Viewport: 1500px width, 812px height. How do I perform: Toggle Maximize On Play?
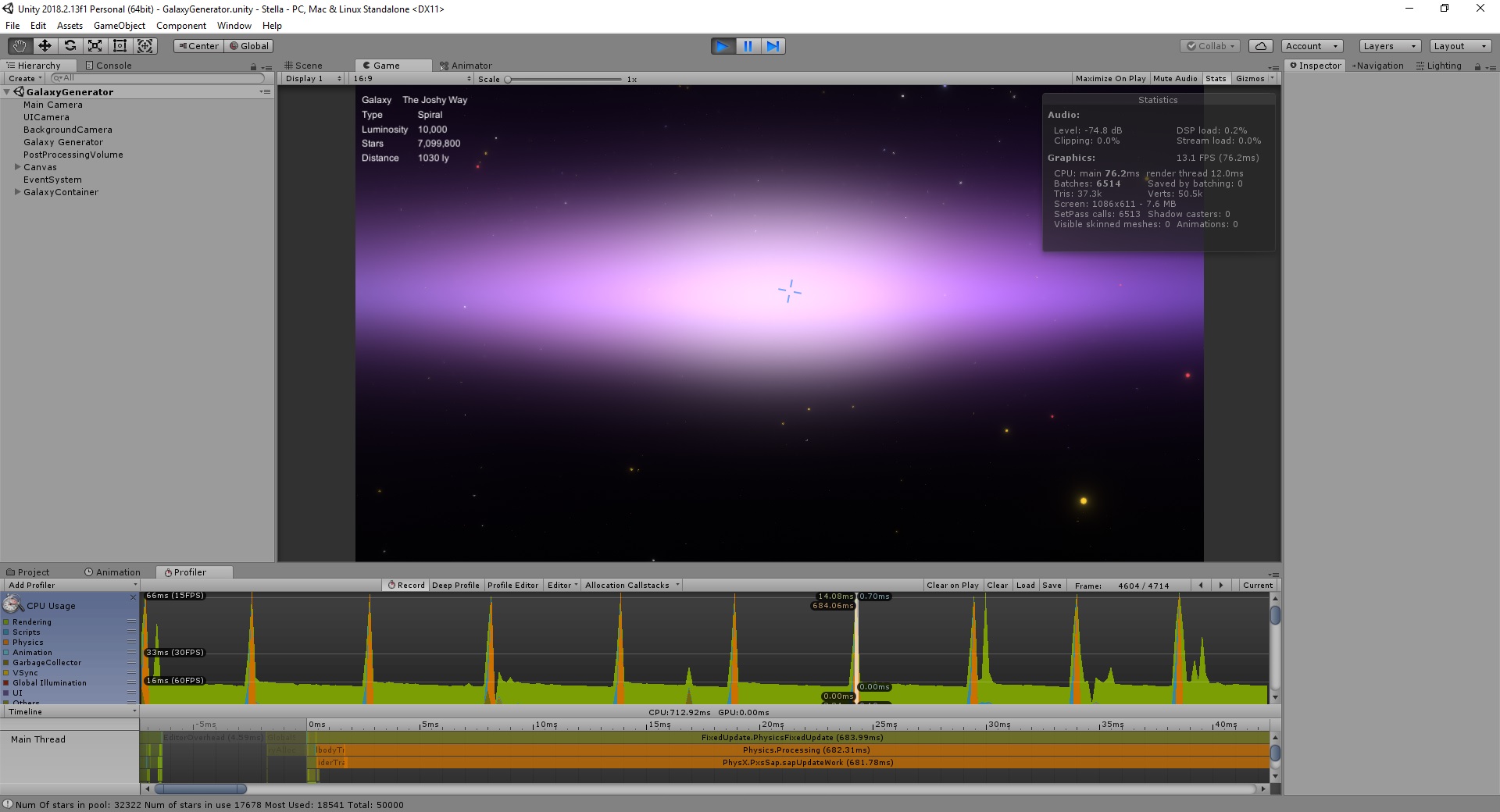(x=1110, y=78)
